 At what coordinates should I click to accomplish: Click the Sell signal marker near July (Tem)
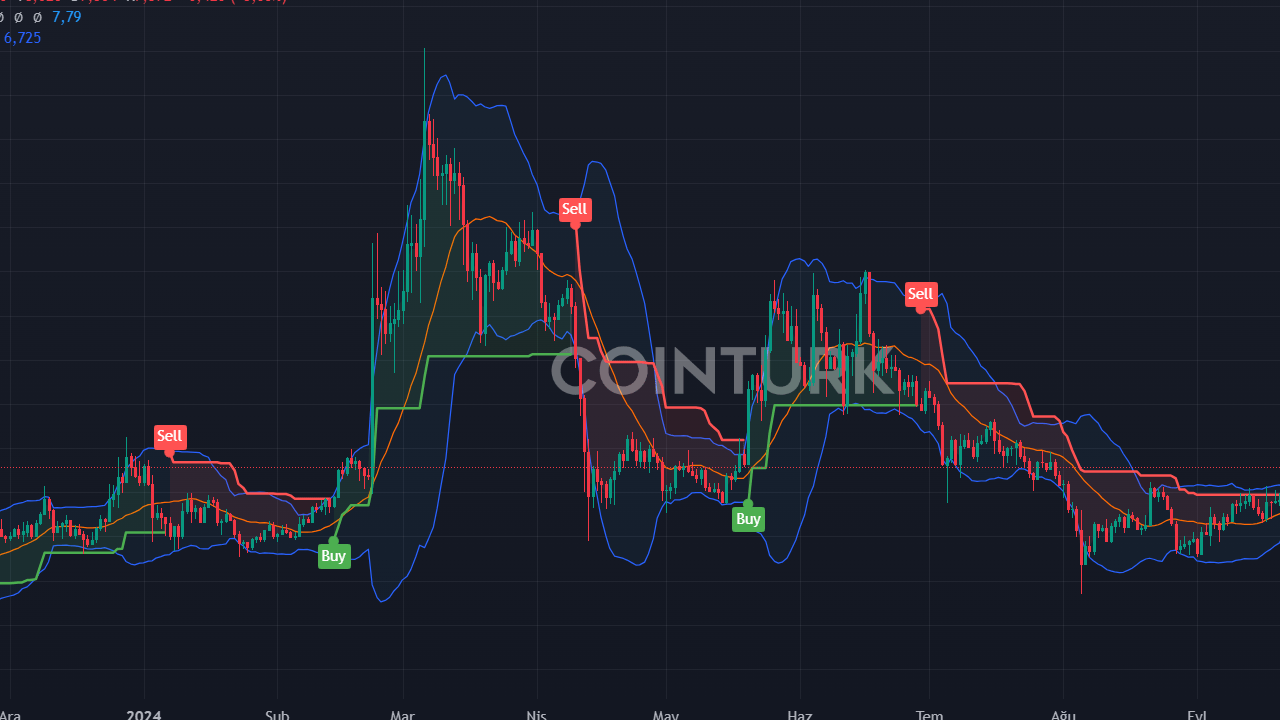[x=921, y=294]
